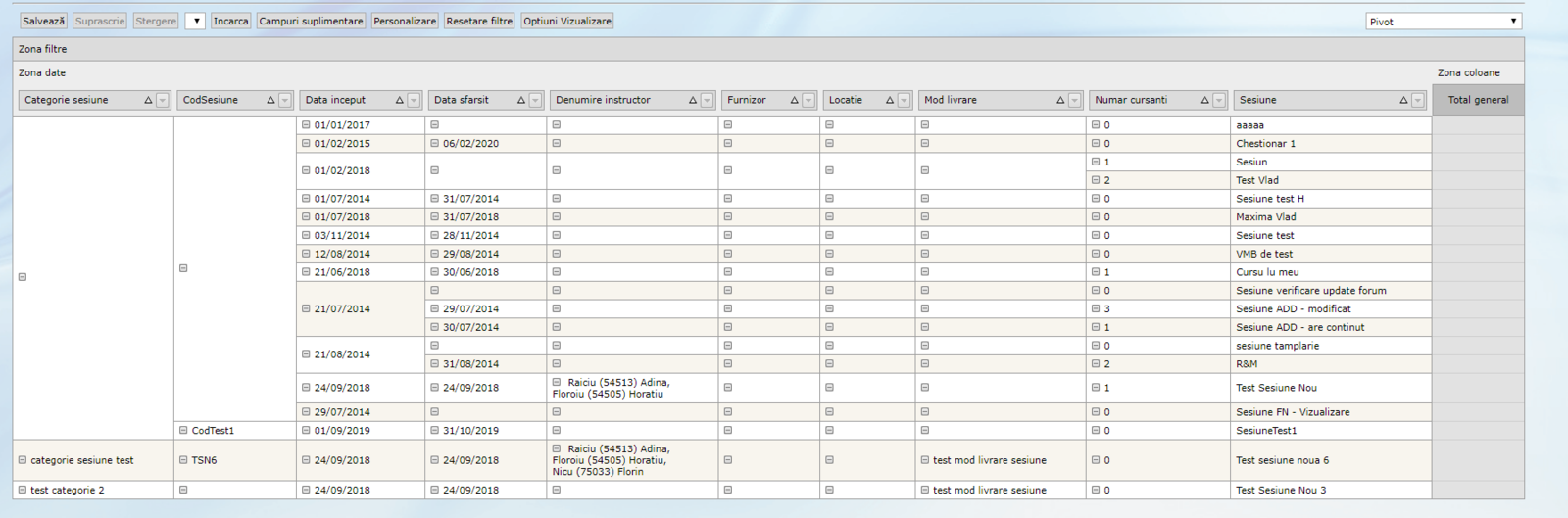
Task: Click sort triangle in Data inceput header
Action: [x=399, y=100]
